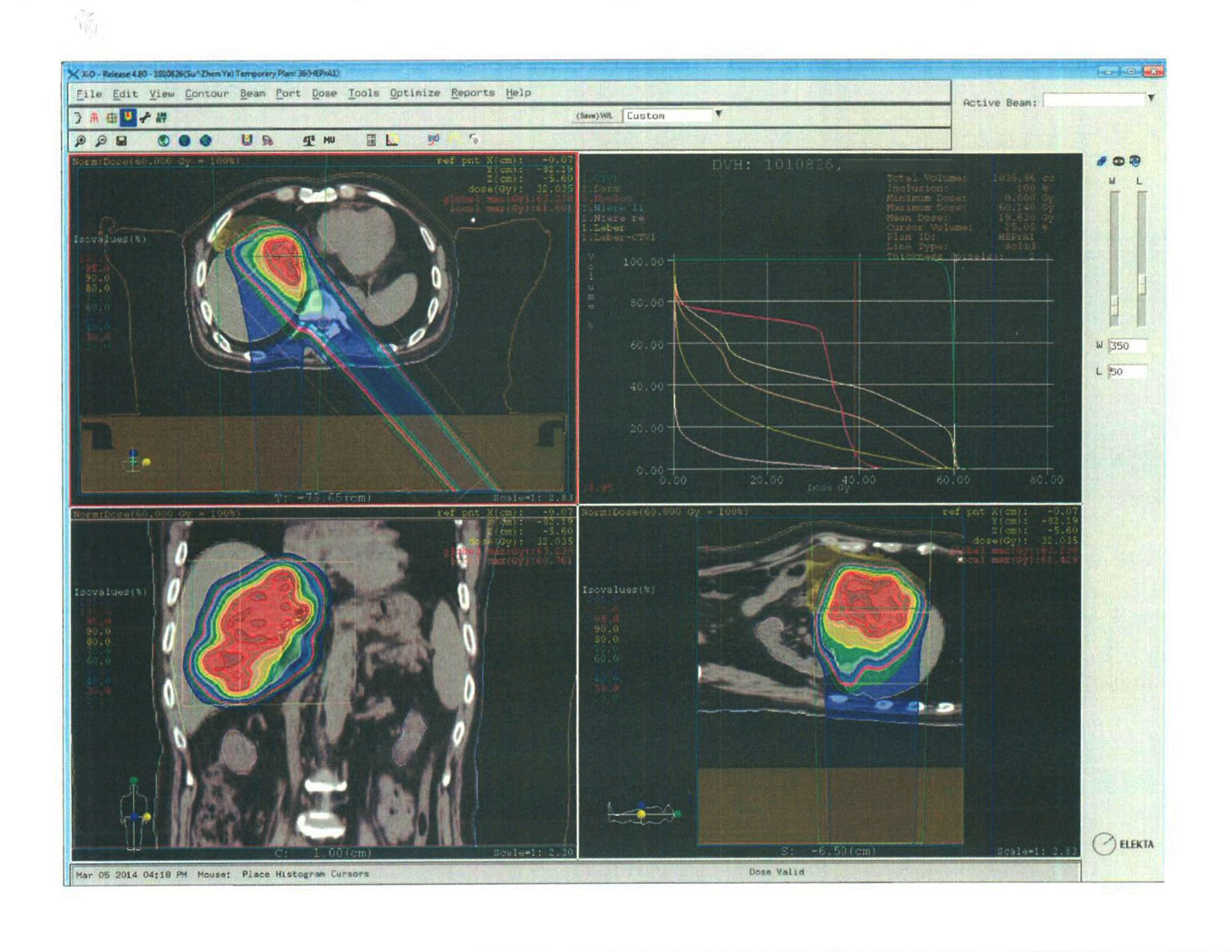Click the black goggles icon above sliders
1232x952 pixels.
pos(1119,161)
